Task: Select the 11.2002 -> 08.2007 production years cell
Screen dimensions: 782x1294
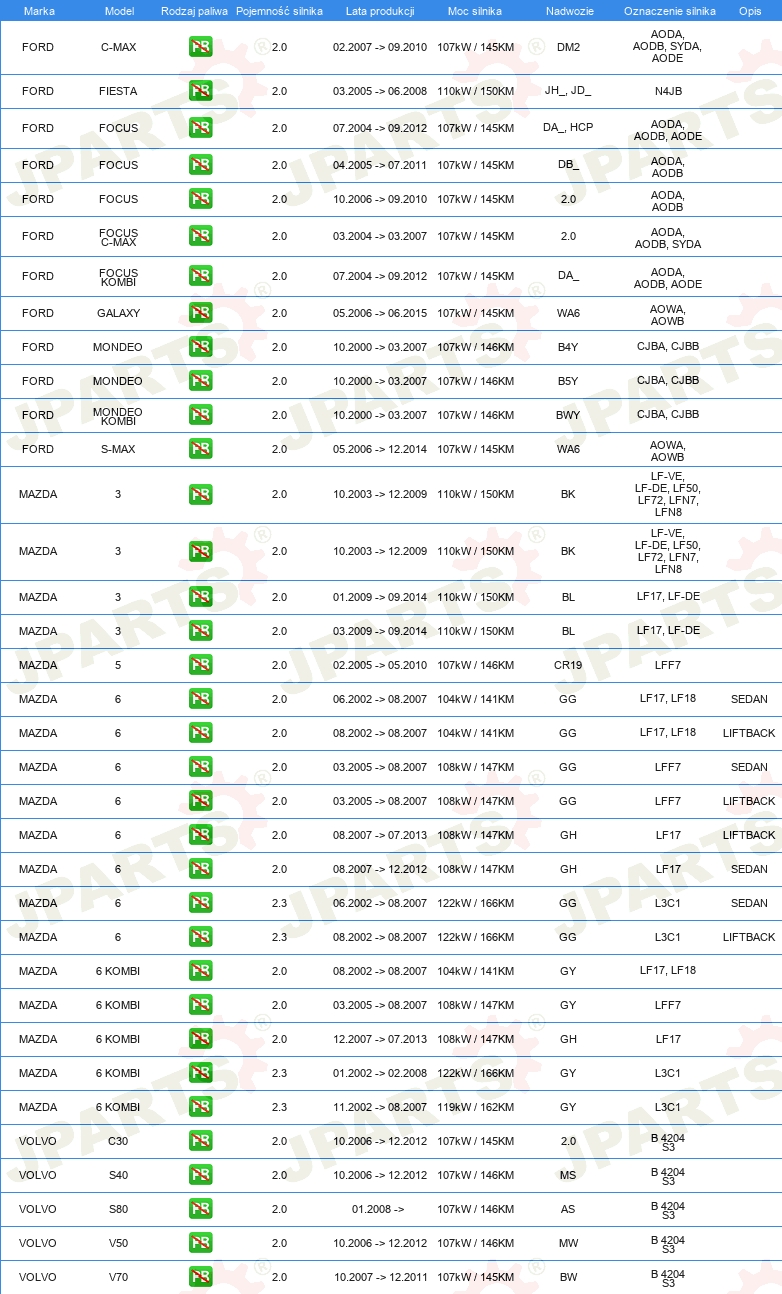Action: [380, 1107]
